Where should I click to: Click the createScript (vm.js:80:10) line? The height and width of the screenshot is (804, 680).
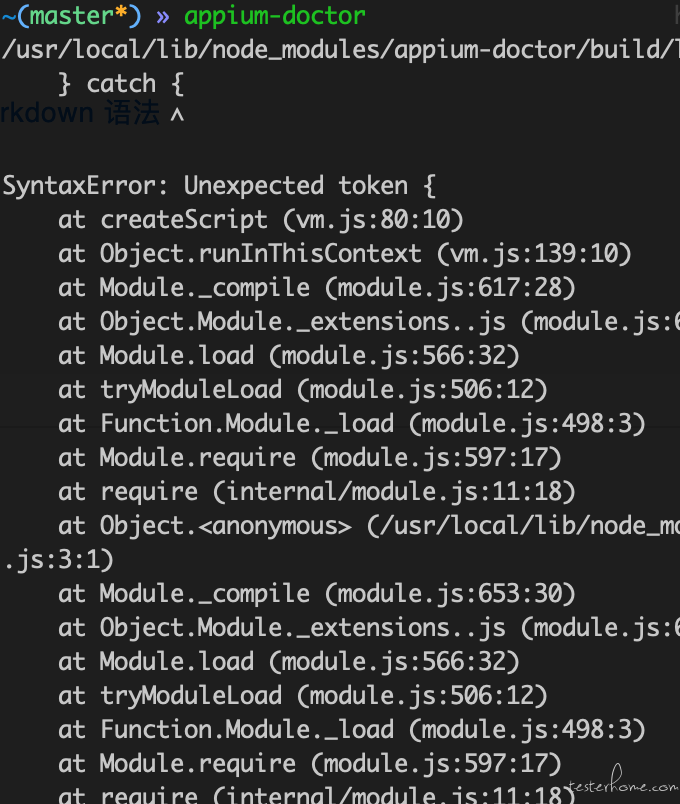(261, 220)
